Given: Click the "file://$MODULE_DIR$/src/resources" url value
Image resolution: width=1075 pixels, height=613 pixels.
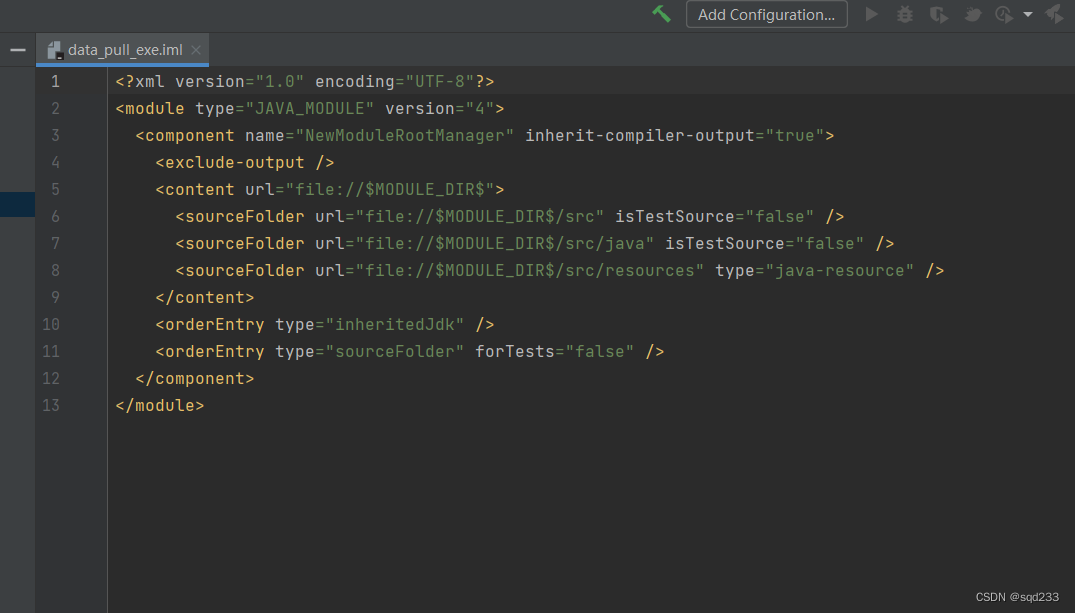Looking at the screenshot, I should [x=530, y=270].
